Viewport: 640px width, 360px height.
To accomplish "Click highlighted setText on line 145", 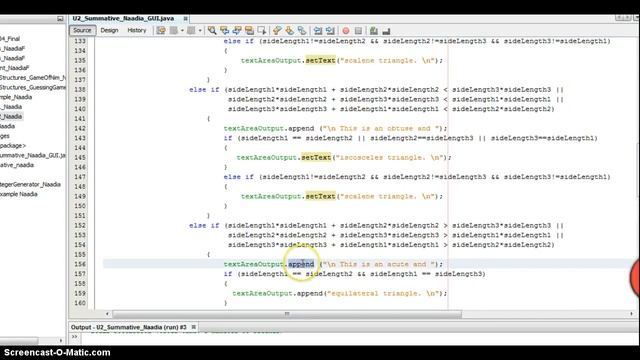I will click(x=316, y=157).
